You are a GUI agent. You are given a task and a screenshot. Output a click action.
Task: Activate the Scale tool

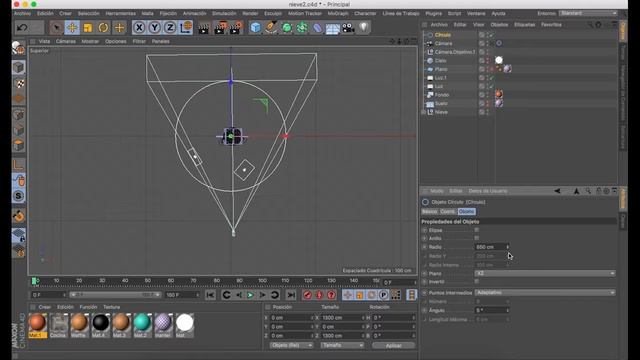[88, 28]
